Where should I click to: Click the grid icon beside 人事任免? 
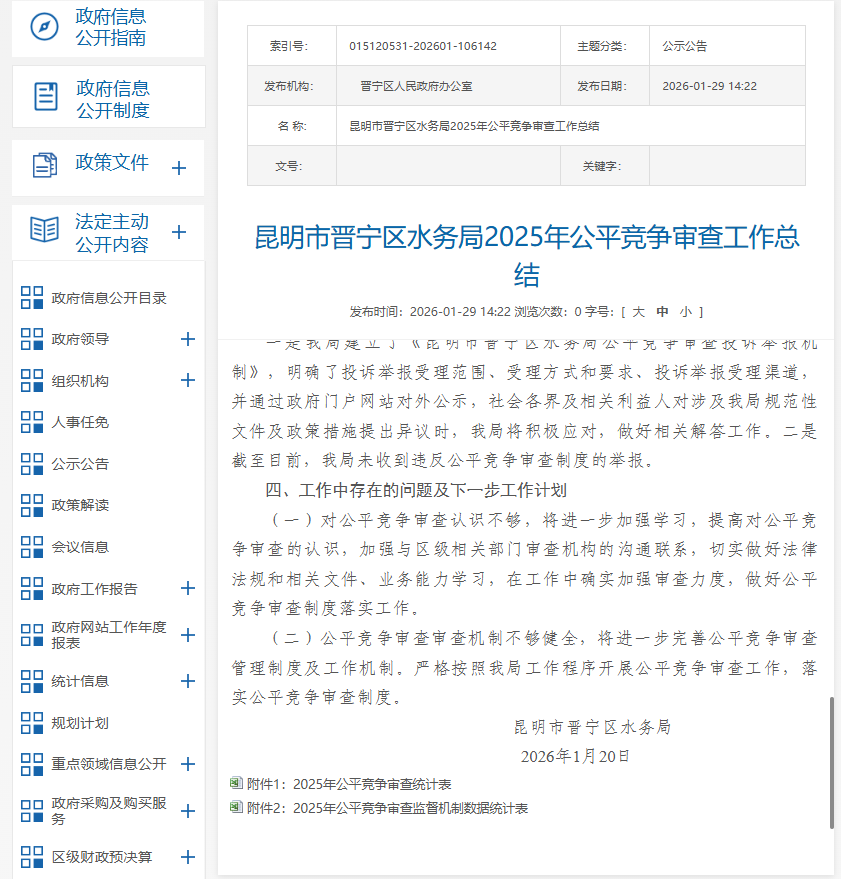click(32, 422)
